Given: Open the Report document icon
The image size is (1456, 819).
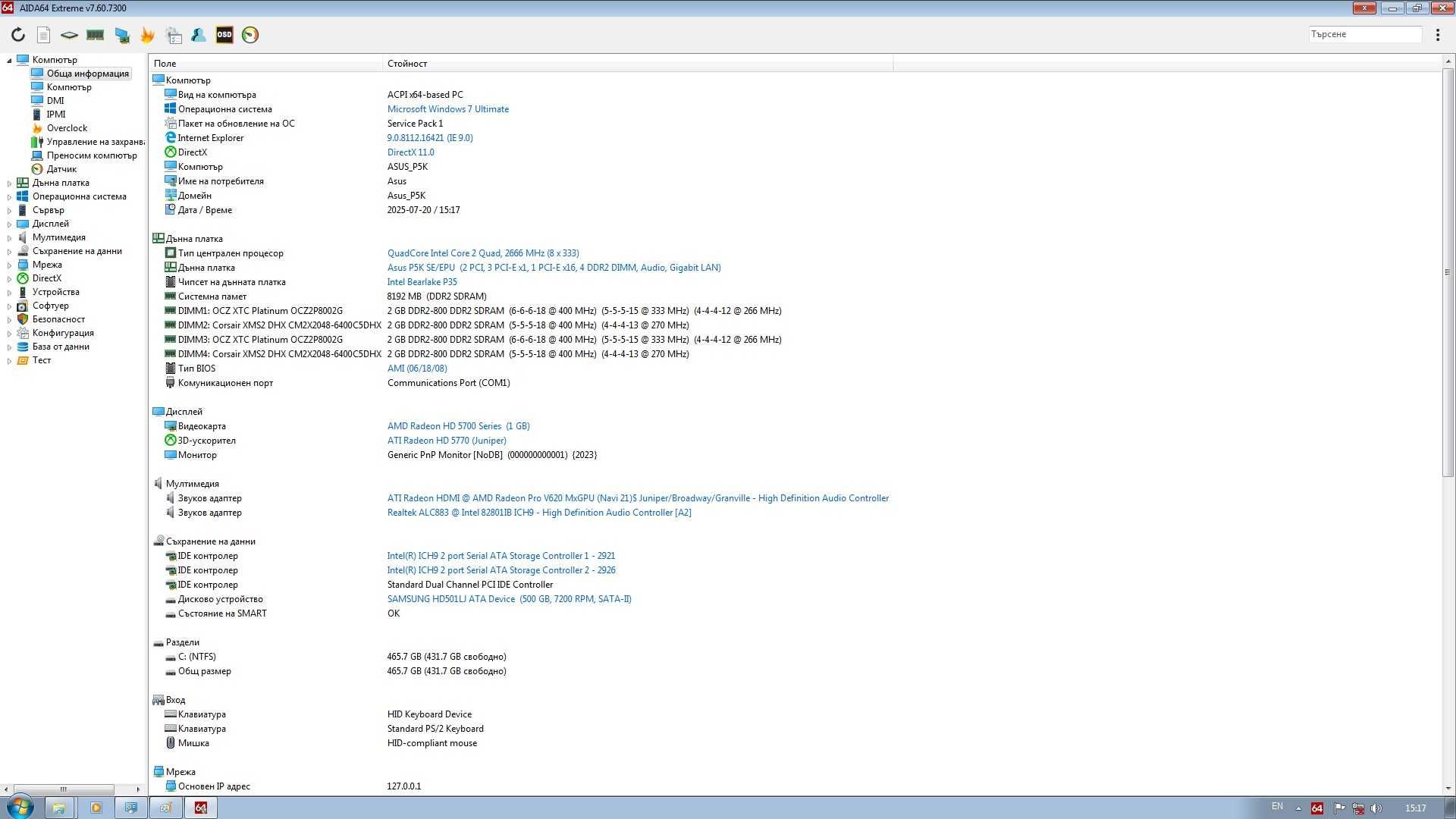Looking at the screenshot, I should (44, 35).
